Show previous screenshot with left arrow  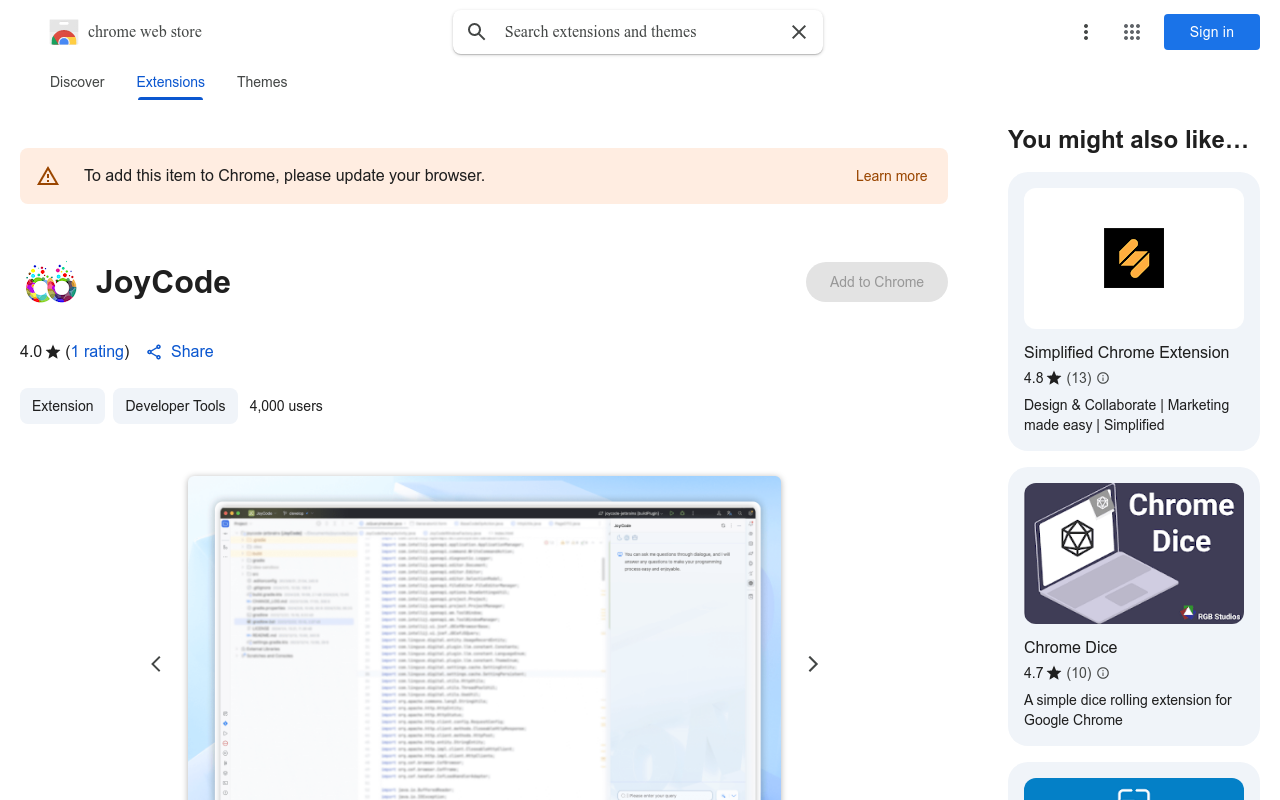click(156, 664)
